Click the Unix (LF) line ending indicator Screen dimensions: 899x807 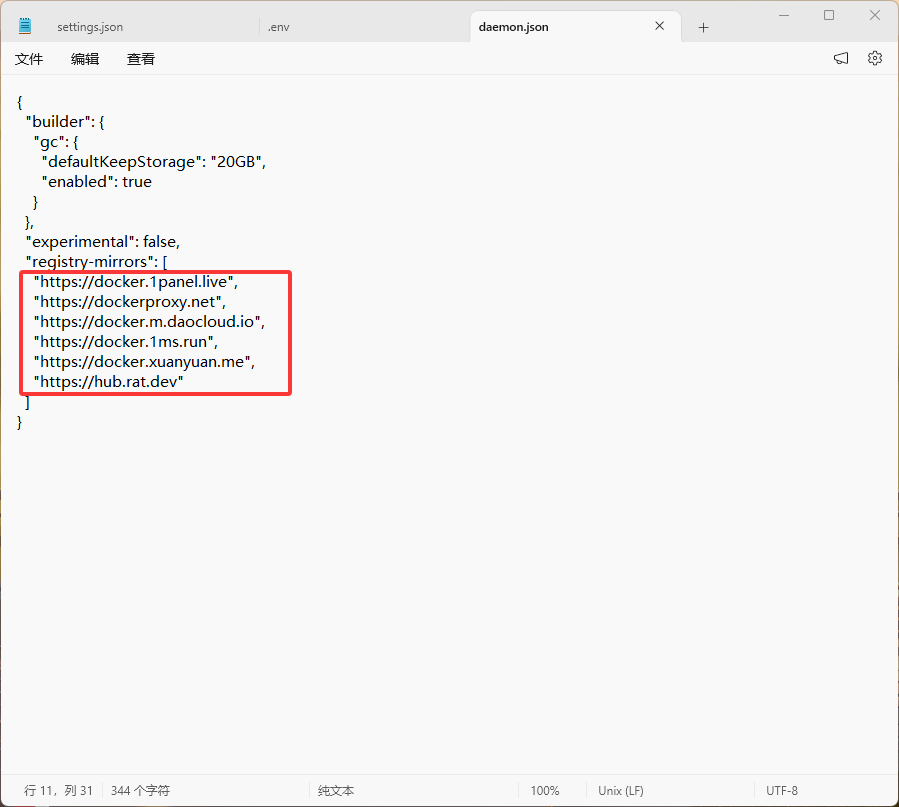tap(620, 790)
